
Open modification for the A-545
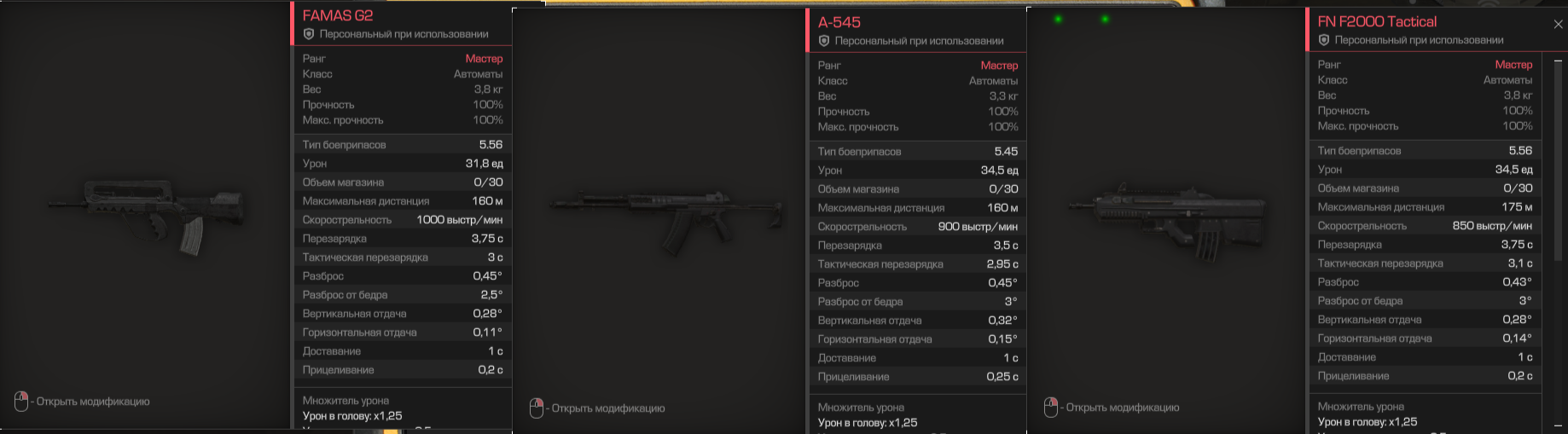click(608, 408)
